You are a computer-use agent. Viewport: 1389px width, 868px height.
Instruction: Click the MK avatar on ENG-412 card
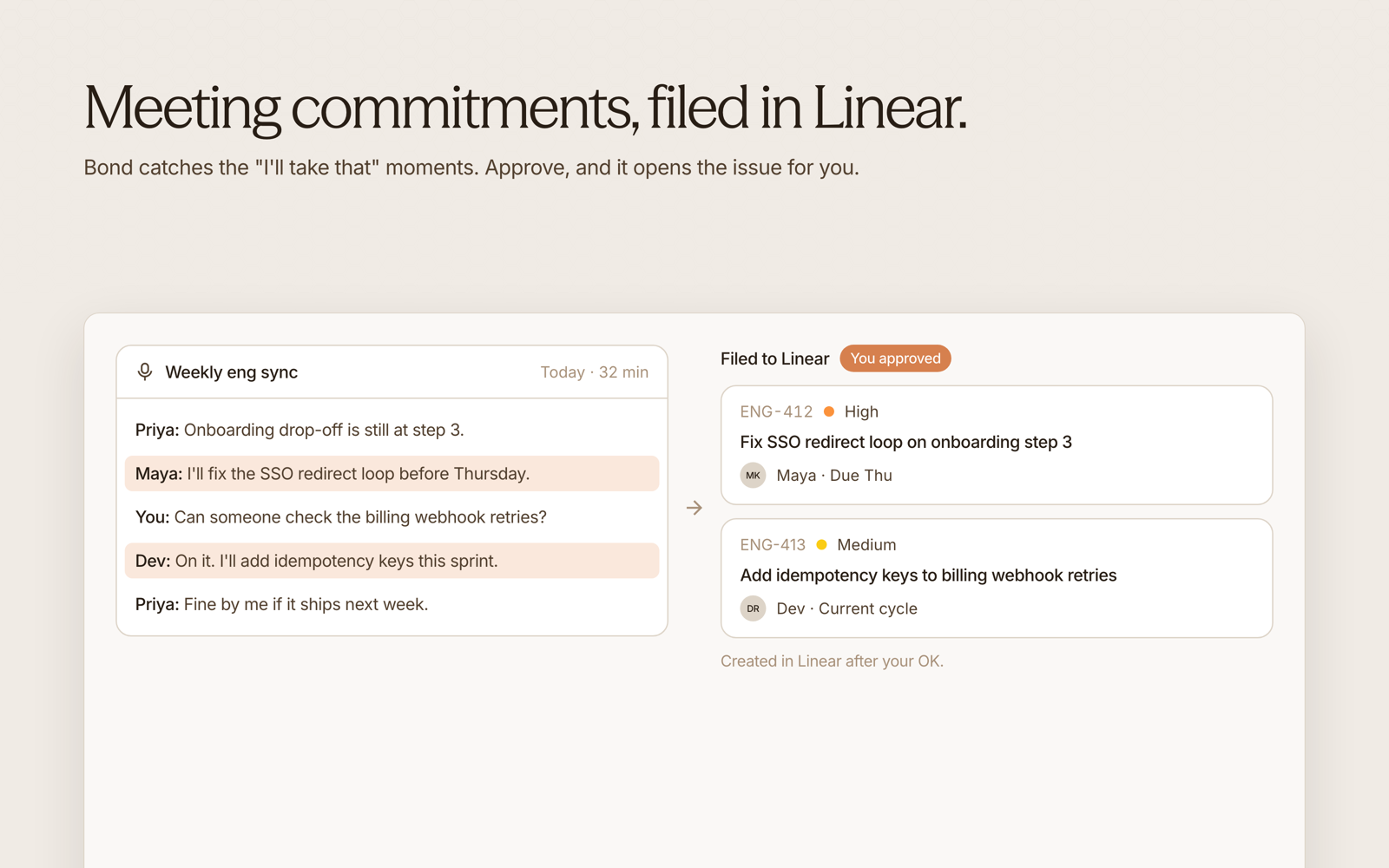[753, 476]
